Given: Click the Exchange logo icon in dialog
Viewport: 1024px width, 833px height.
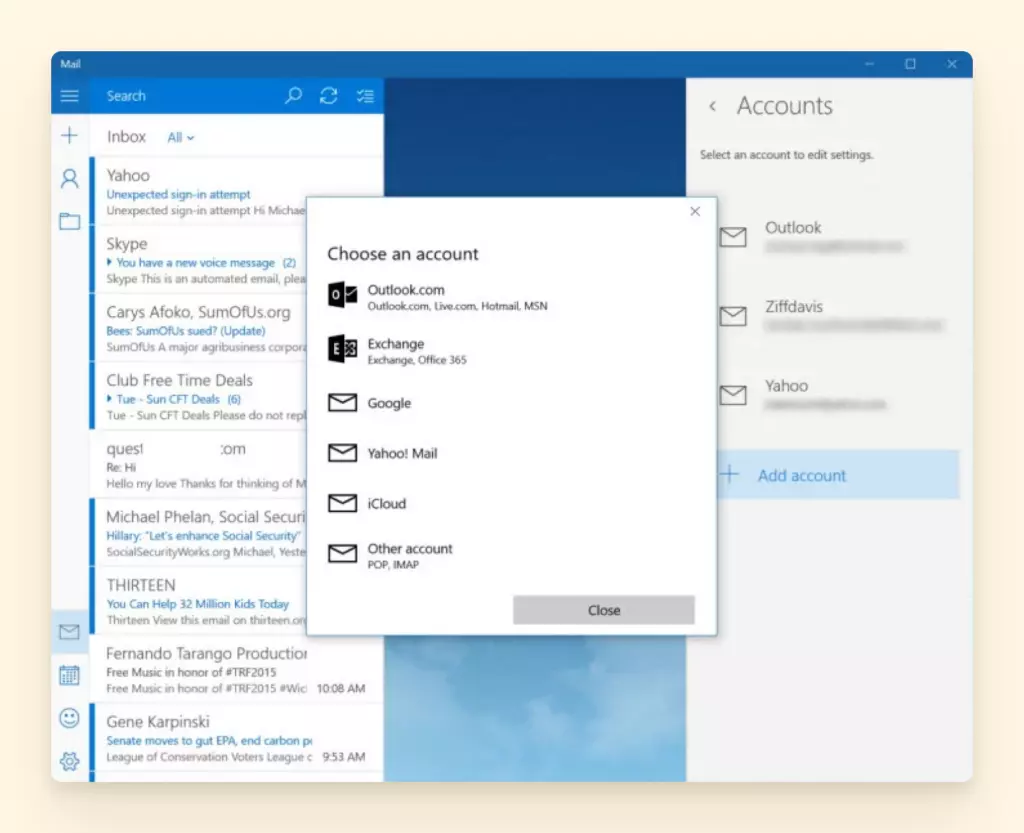Looking at the screenshot, I should point(342,349).
